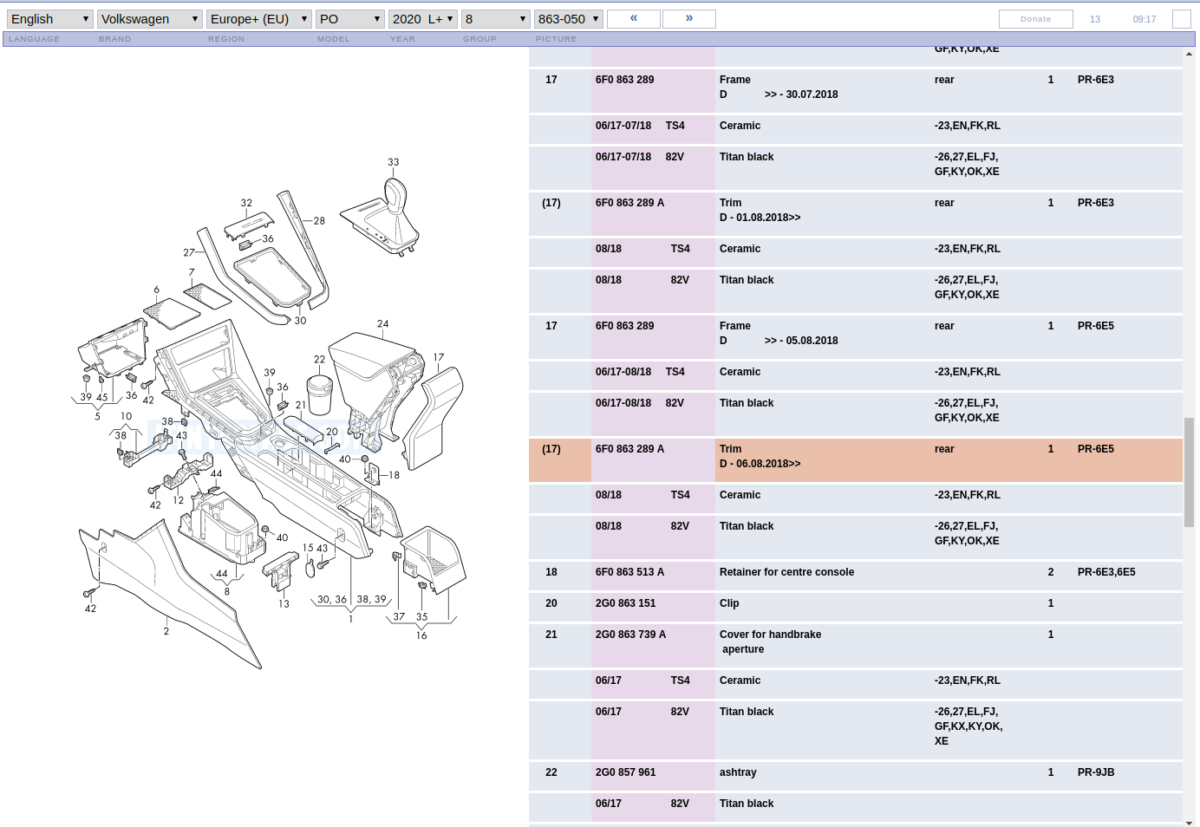This screenshot has width=1200, height=827.
Task: Select callout 33 at the gear knob
Action: coord(393,162)
